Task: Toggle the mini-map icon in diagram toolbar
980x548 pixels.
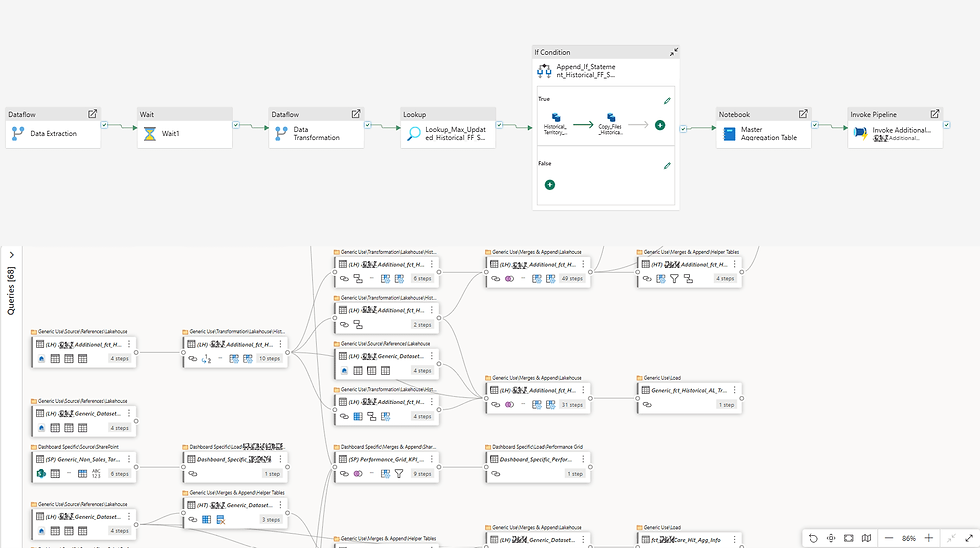Action: pyautogui.click(x=866, y=538)
